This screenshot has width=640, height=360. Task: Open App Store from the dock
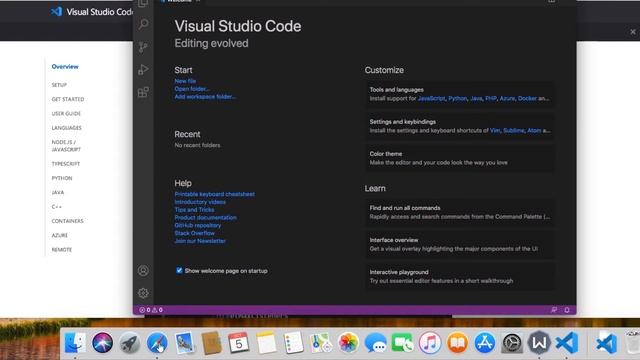(485, 342)
